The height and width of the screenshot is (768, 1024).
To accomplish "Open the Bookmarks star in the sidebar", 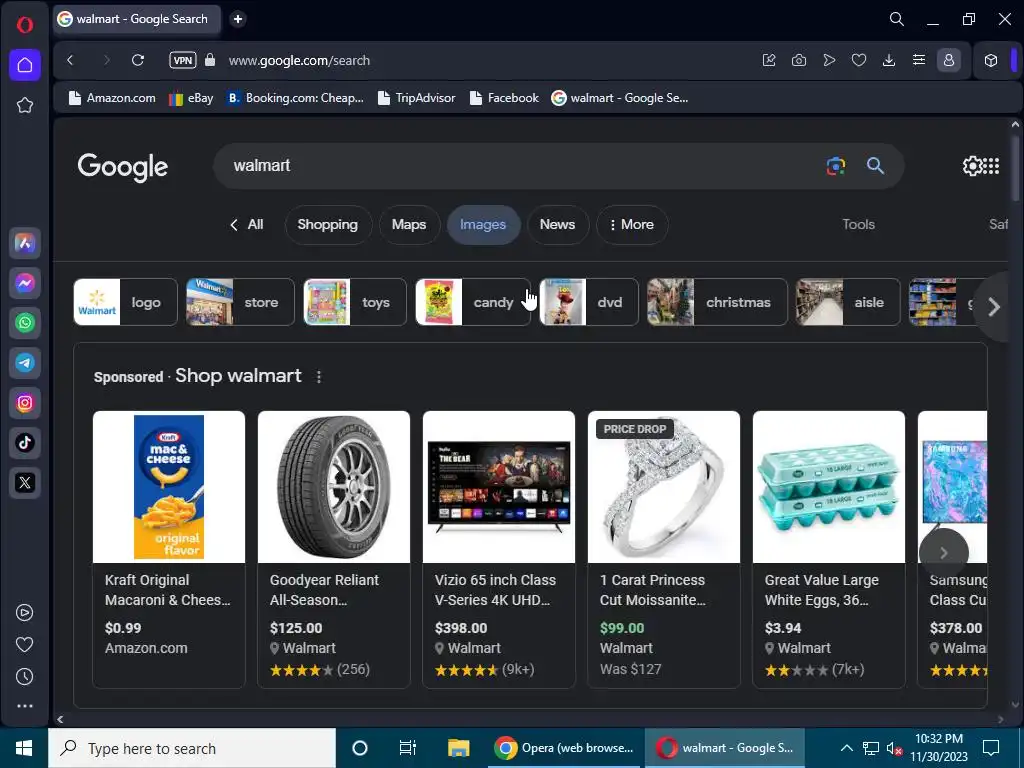I will click(x=25, y=105).
